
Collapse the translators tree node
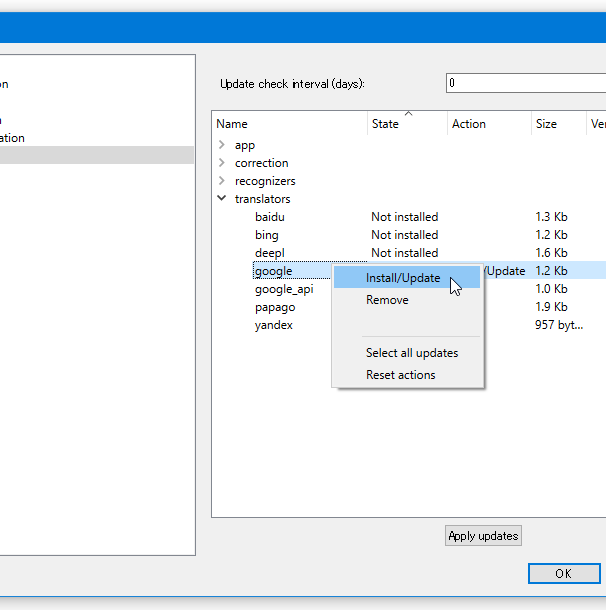coord(222,198)
